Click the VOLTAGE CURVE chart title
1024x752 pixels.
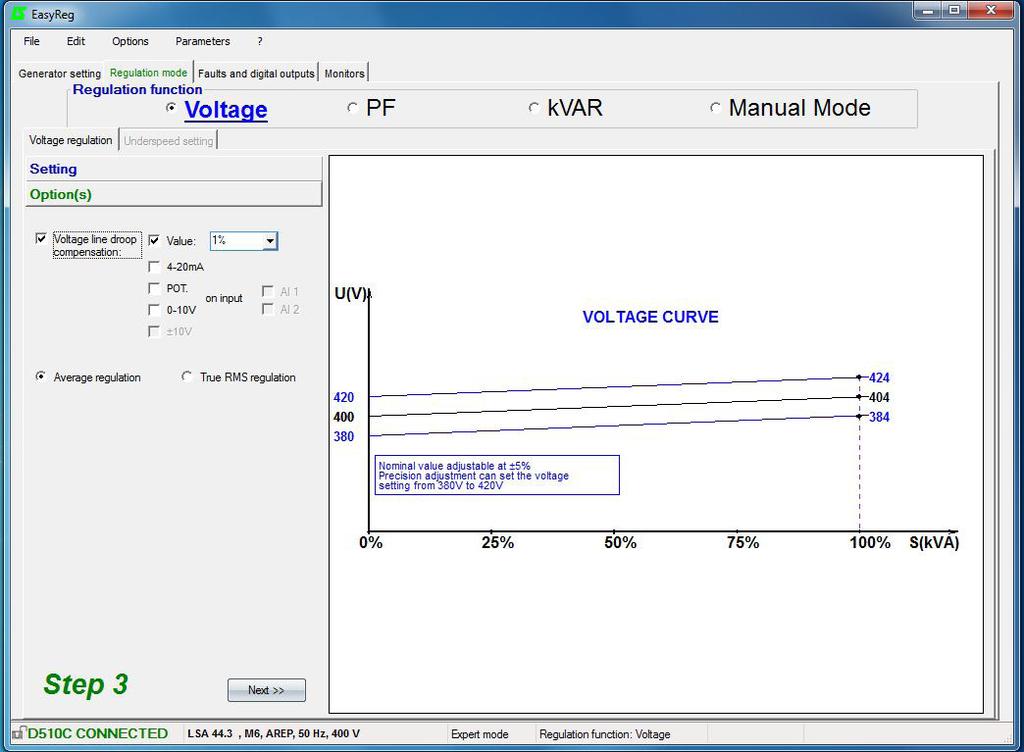click(x=650, y=317)
